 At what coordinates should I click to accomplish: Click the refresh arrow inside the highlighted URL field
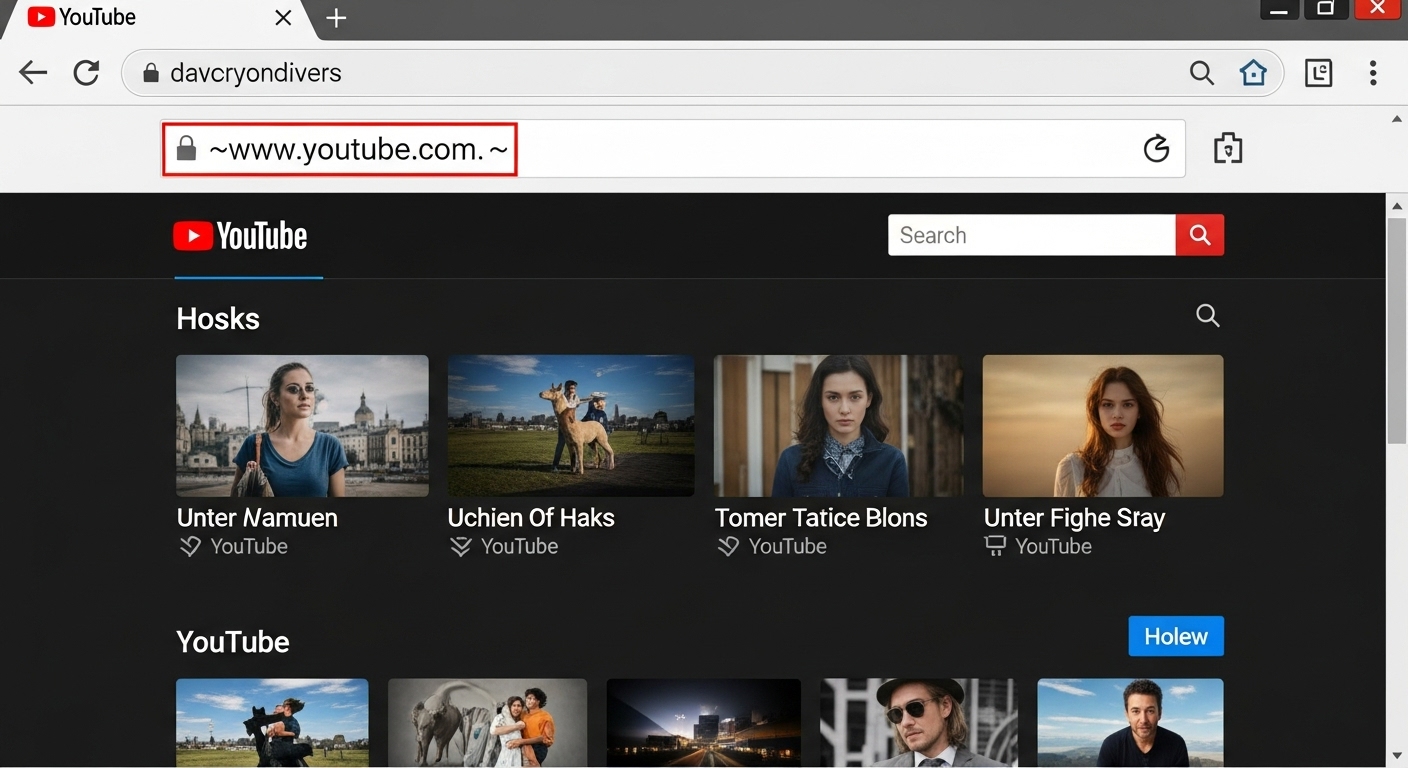pyautogui.click(x=1156, y=148)
